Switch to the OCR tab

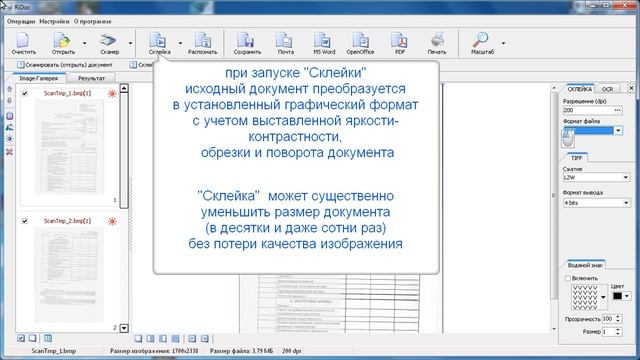[608, 89]
